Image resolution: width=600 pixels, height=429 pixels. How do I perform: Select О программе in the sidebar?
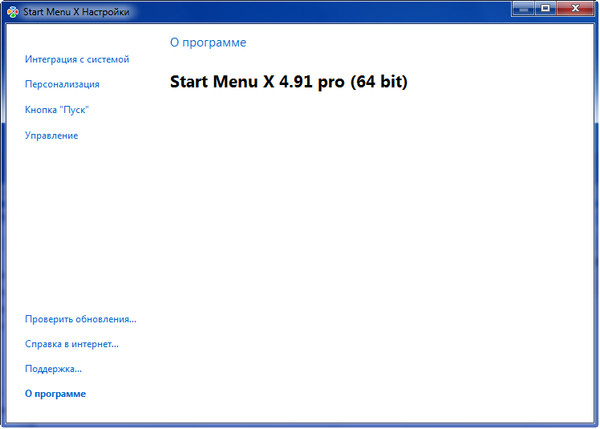click(55, 393)
